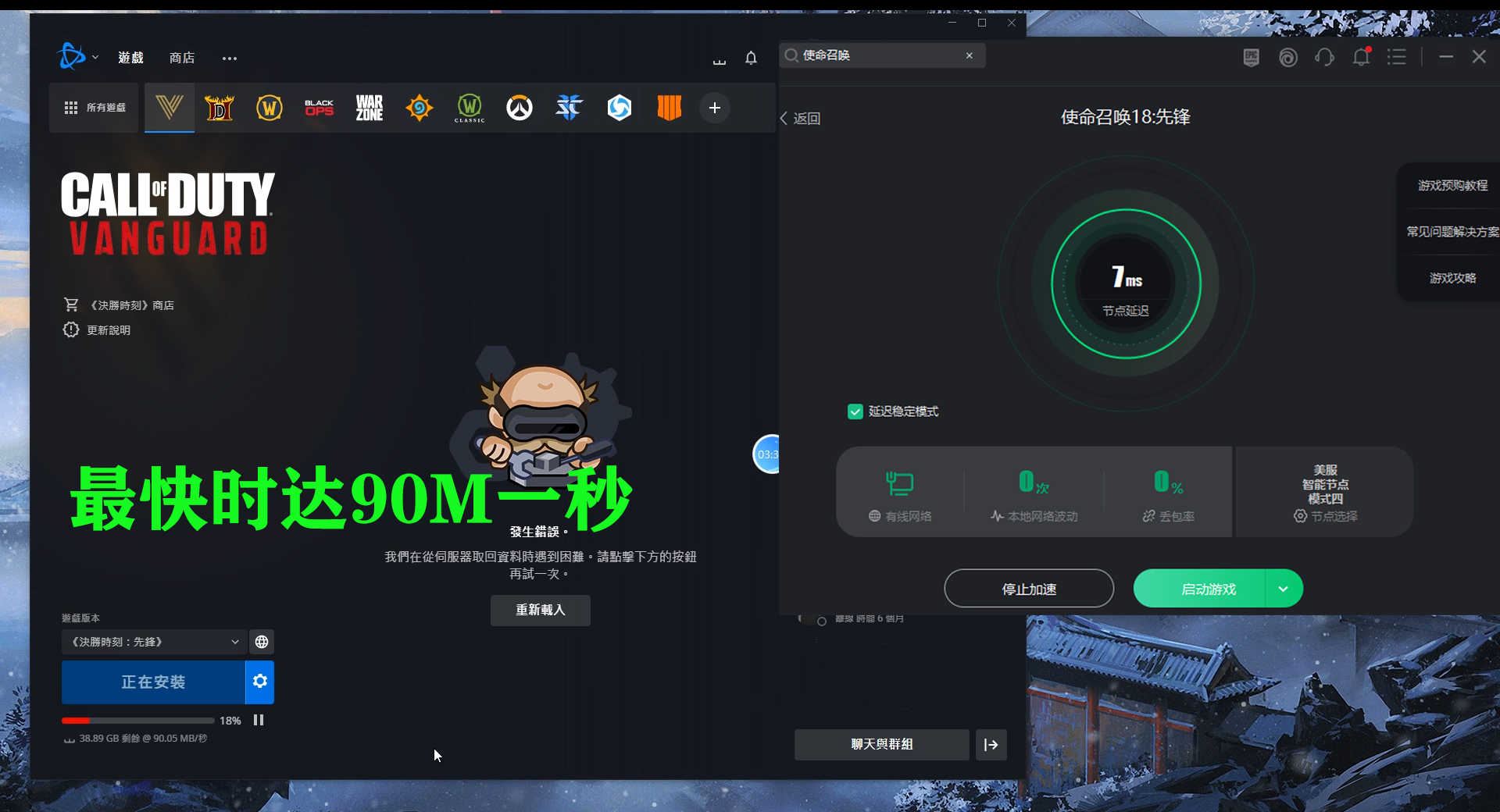Click 启动游戏 button
1500x812 pixels.
pos(1199,589)
